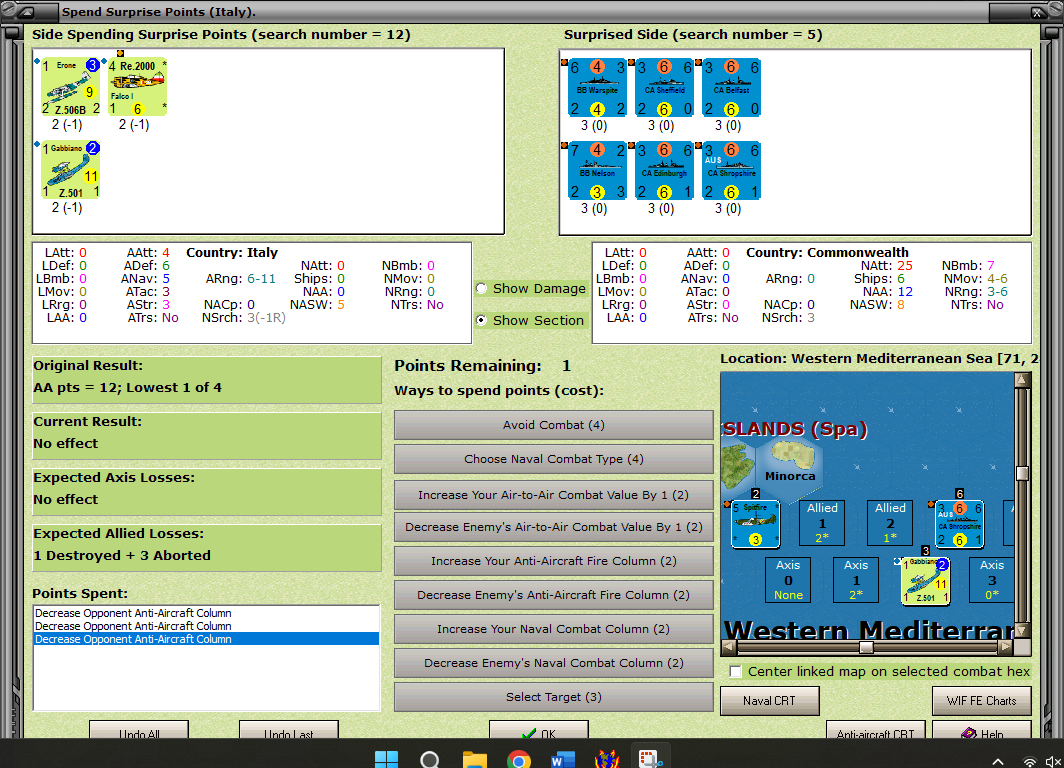
Task: Select the Show Section radio button
Action: pyautogui.click(x=481, y=320)
